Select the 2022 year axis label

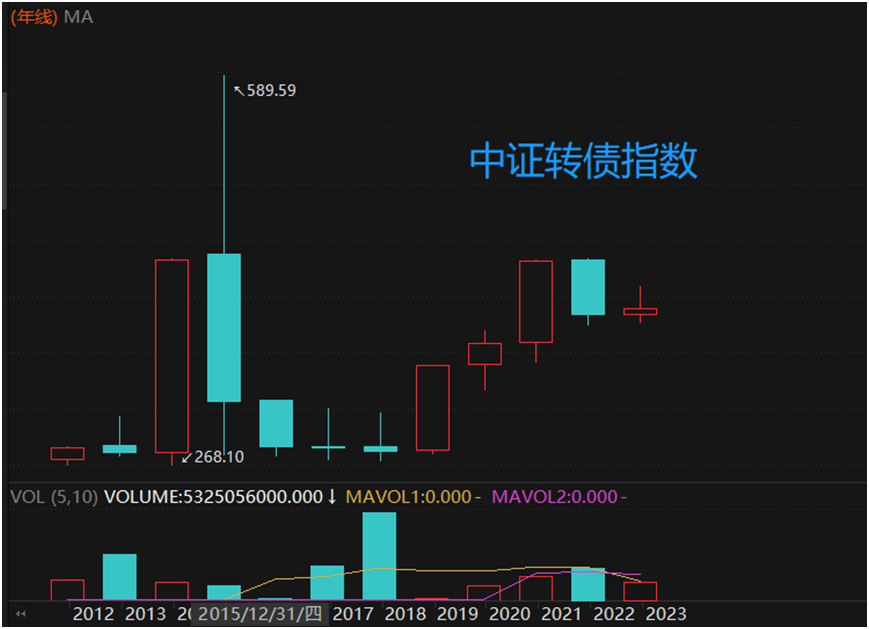[614, 614]
